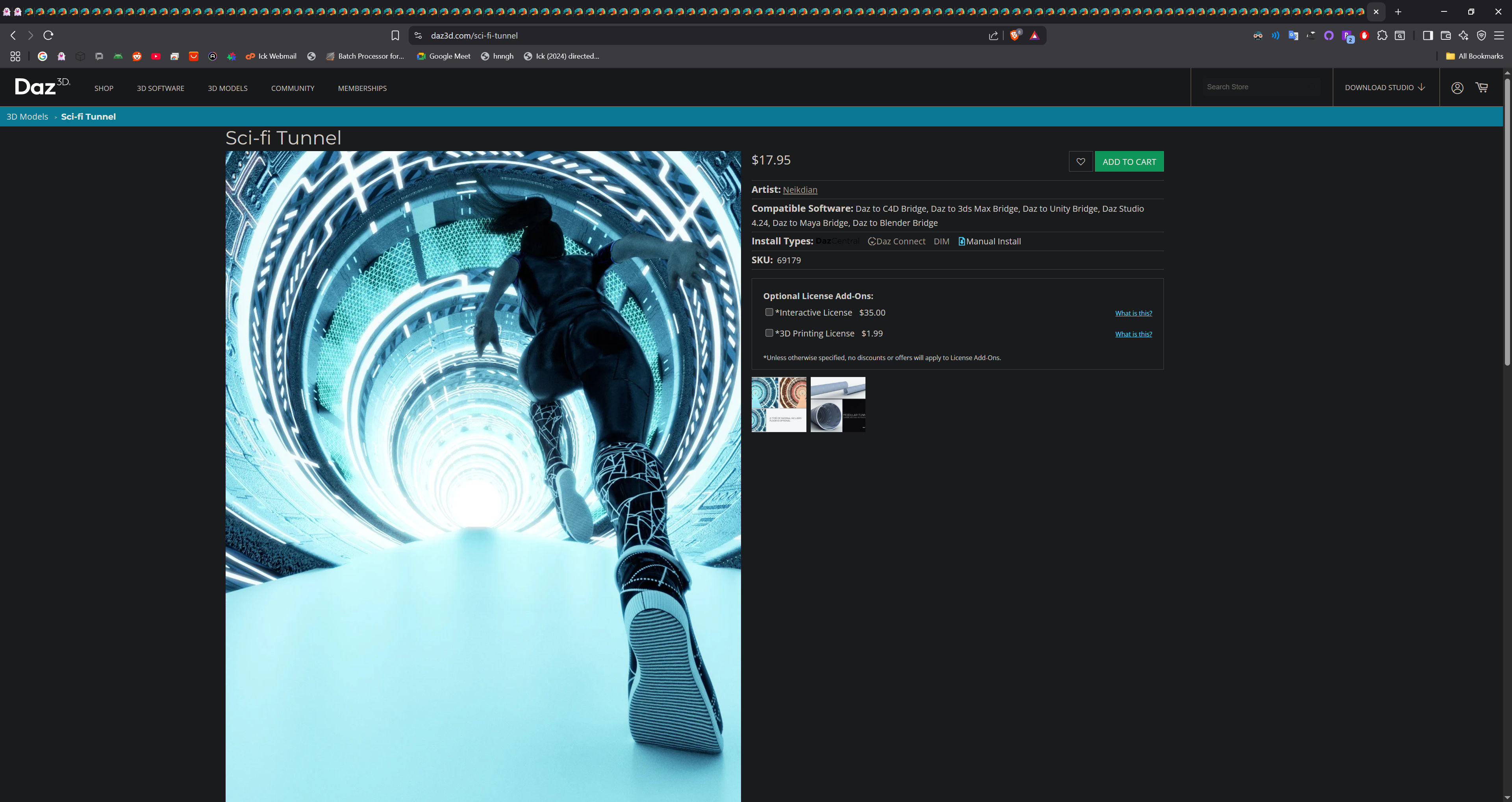Open the Ick Webmail bookmark
Image resolution: width=1512 pixels, height=802 pixels.
point(271,56)
